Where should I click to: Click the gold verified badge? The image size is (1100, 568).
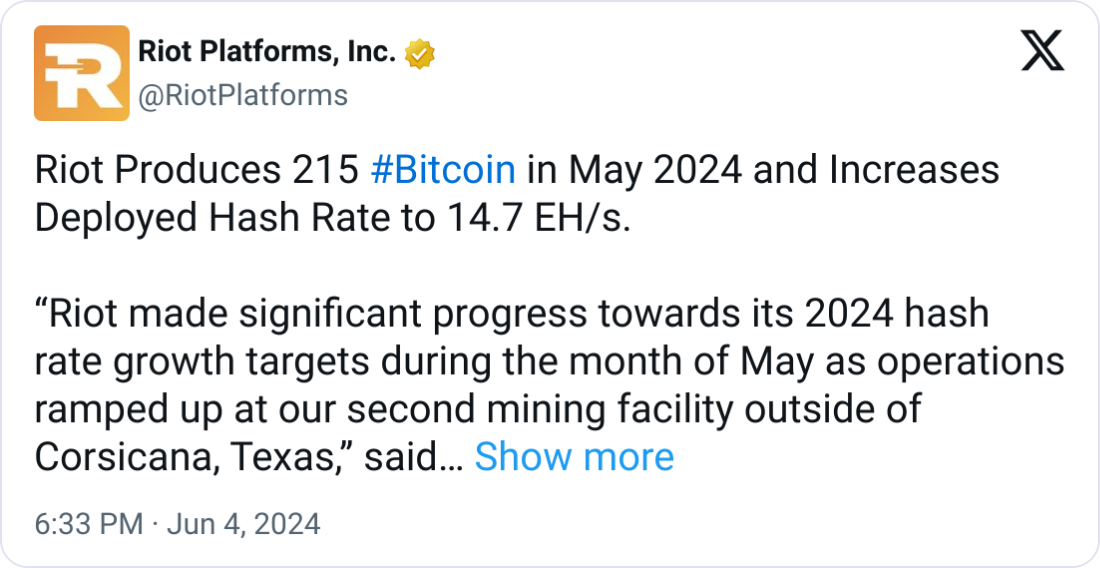point(420,54)
